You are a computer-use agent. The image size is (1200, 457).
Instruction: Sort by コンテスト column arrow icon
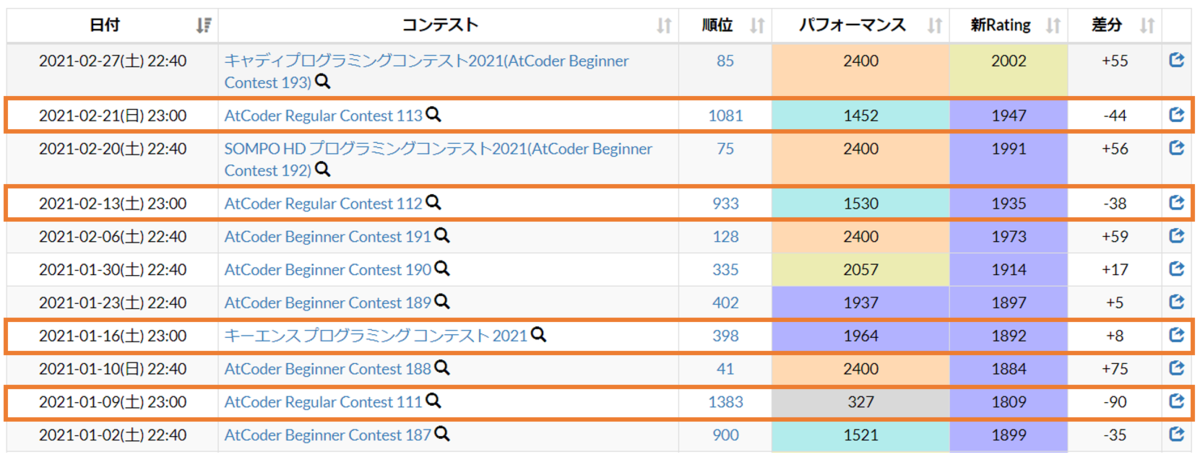663,25
